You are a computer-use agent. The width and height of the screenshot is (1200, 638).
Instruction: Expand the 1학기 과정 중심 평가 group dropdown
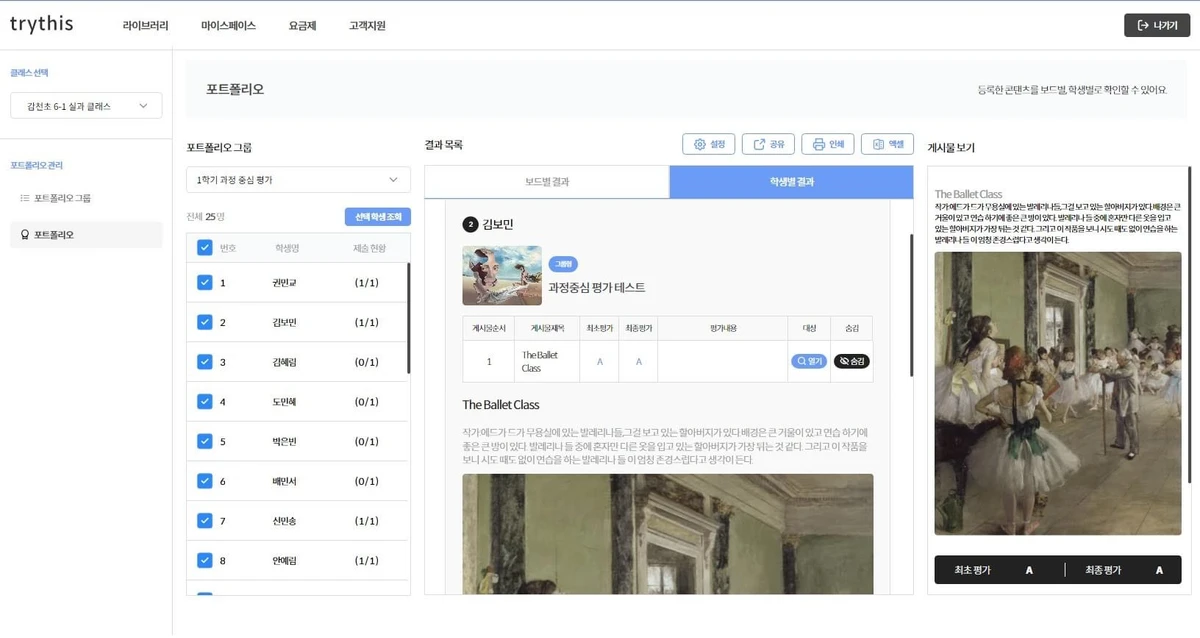pos(298,180)
